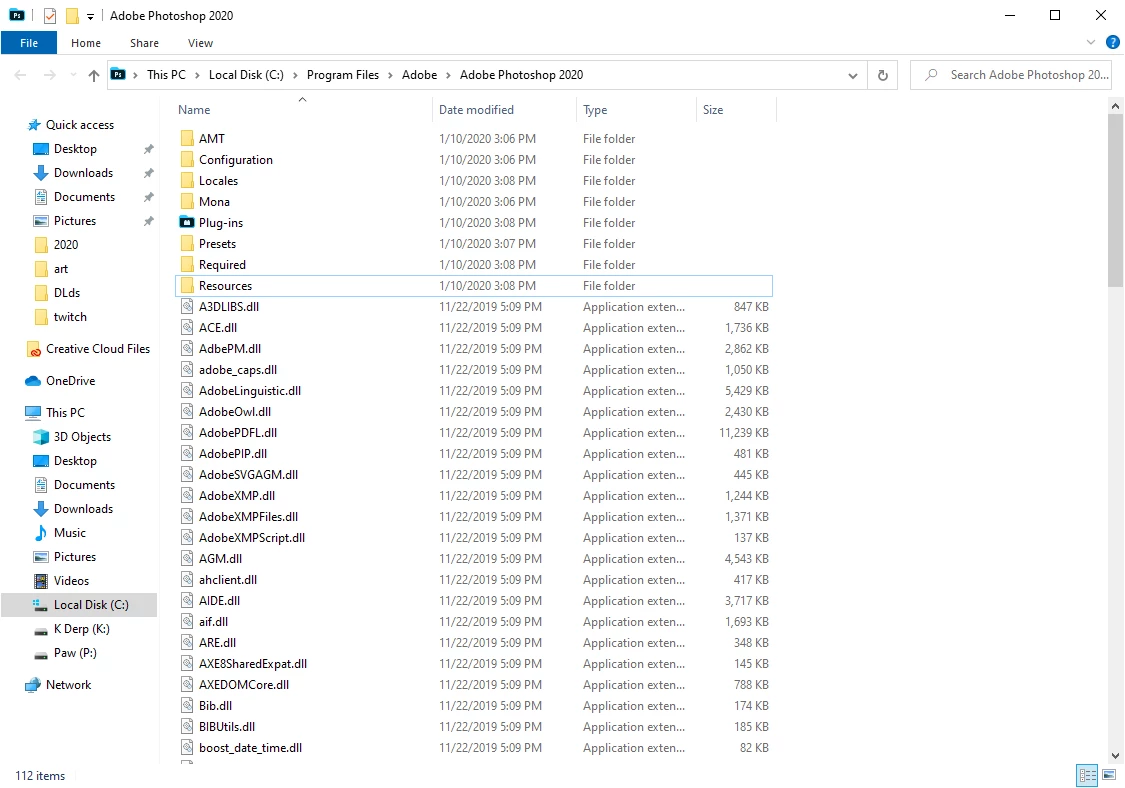
Task: Open Network in navigation pane
Action: (58, 685)
